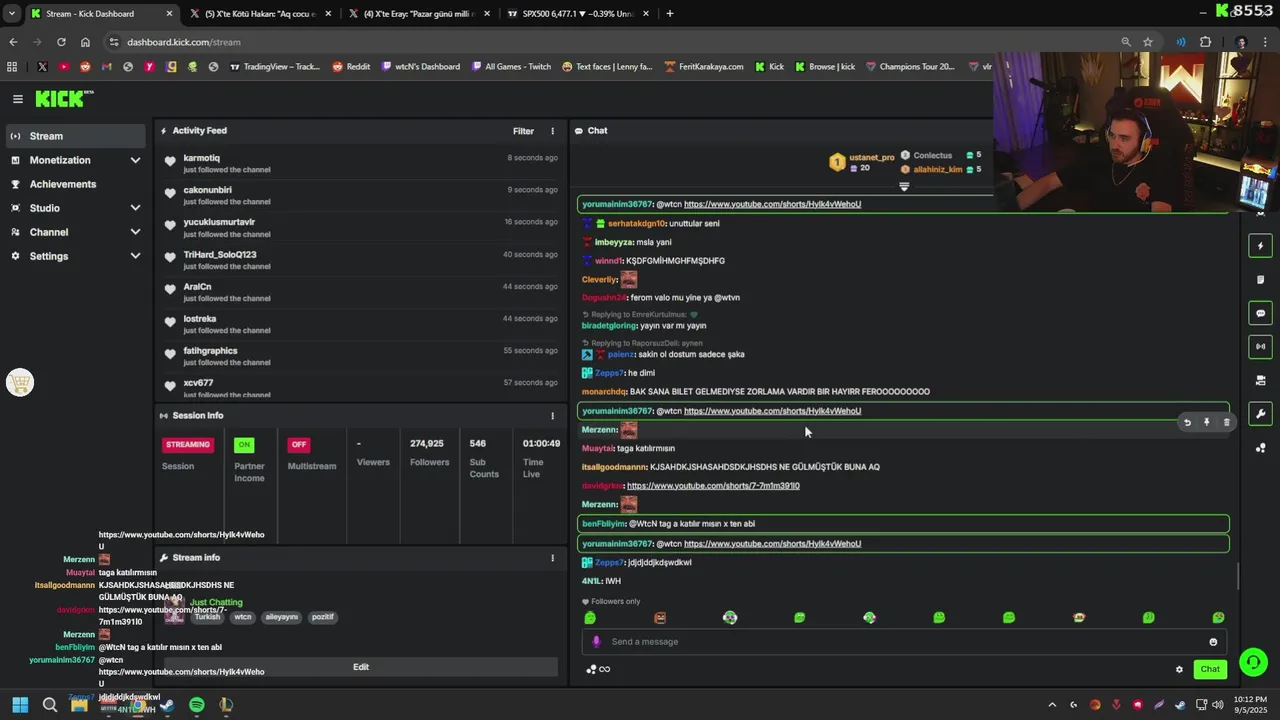Open Windows taskbar search
This screenshot has height=720, width=1280.
50,705
